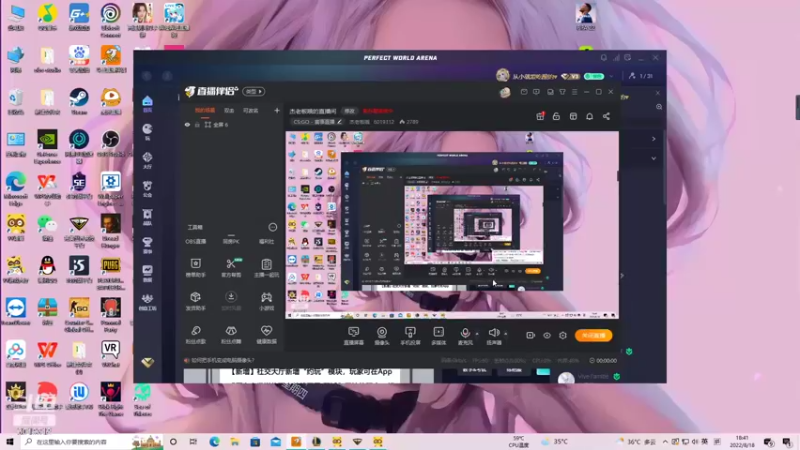Expand right chevron in Perfect World panel
The width and height of the screenshot is (800, 450).
[654, 139]
